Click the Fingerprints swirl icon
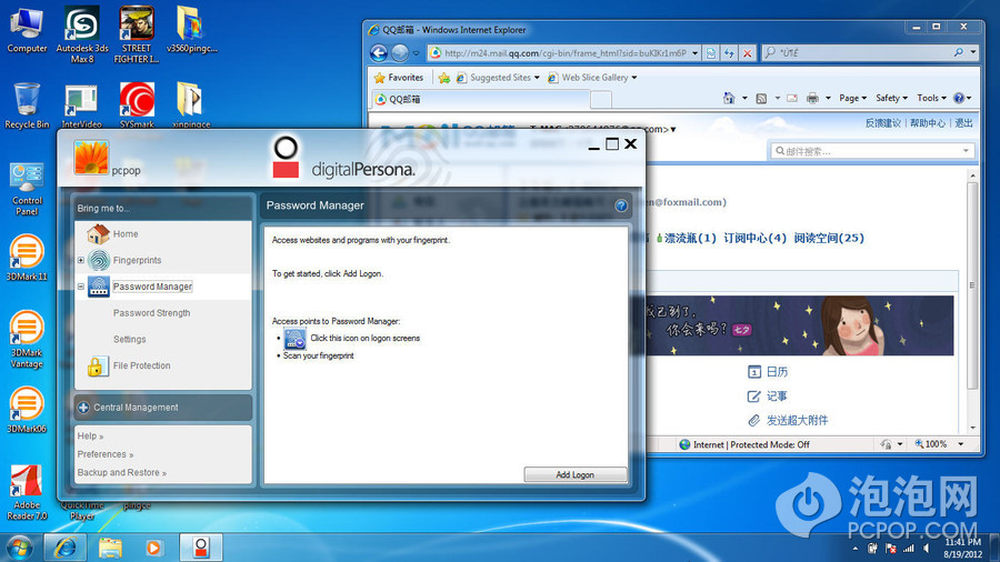Image resolution: width=1000 pixels, height=562 pixels. 99,260
